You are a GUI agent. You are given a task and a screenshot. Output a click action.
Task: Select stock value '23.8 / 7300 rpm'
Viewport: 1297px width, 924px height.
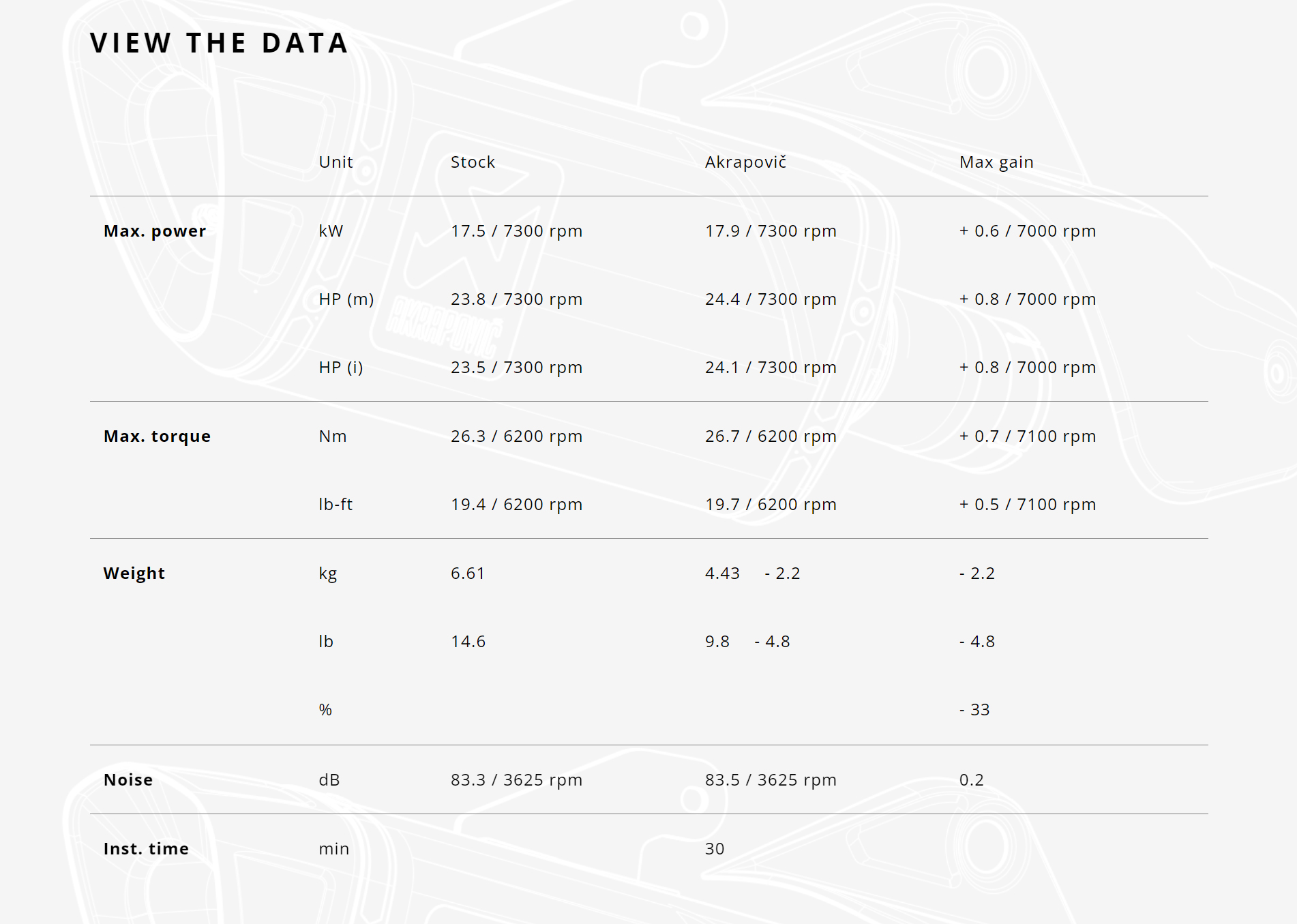516,299
